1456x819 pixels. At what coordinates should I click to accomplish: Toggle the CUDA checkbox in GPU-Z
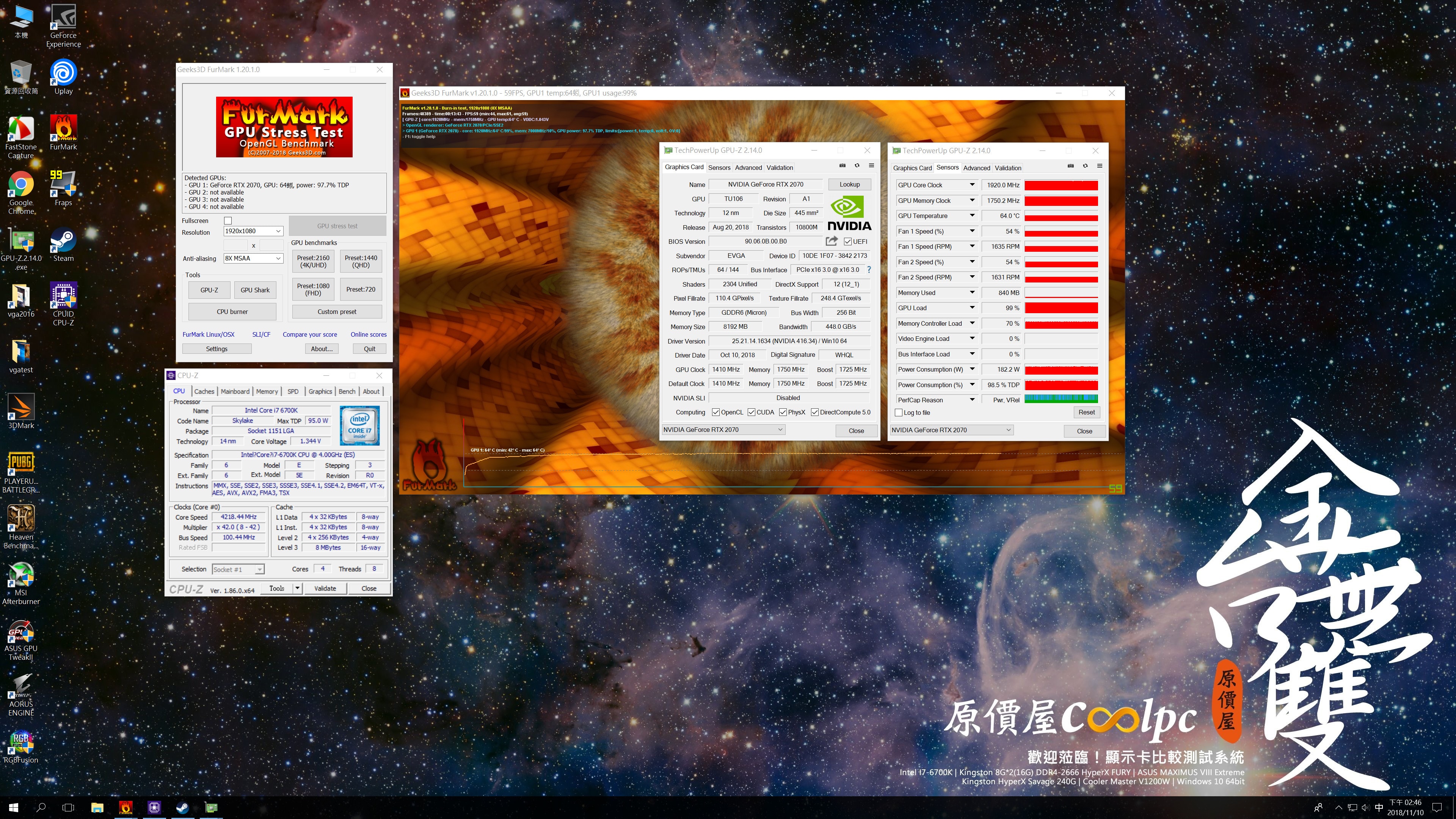(x=752, y=413)
